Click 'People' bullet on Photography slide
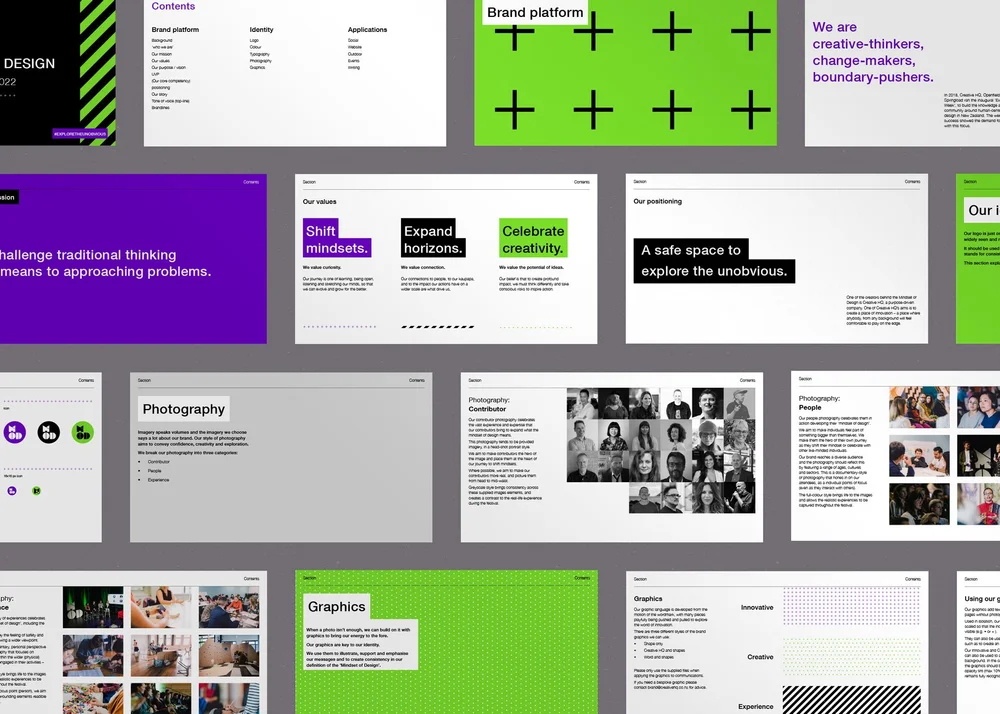 click(154, 470)
